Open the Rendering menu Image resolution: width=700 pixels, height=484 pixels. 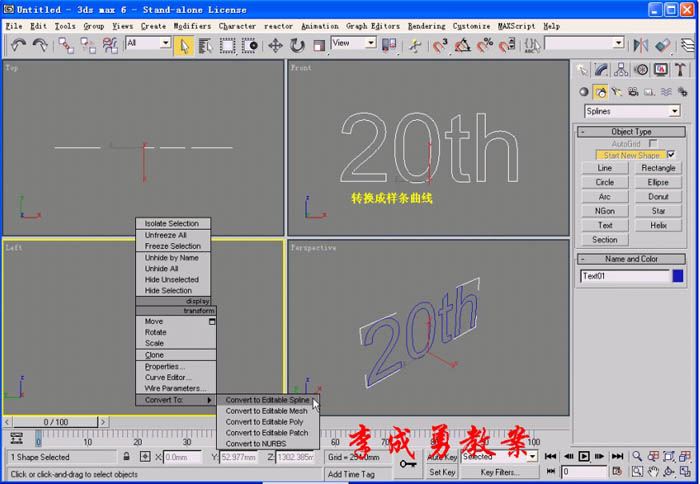(x=426, y=26)
